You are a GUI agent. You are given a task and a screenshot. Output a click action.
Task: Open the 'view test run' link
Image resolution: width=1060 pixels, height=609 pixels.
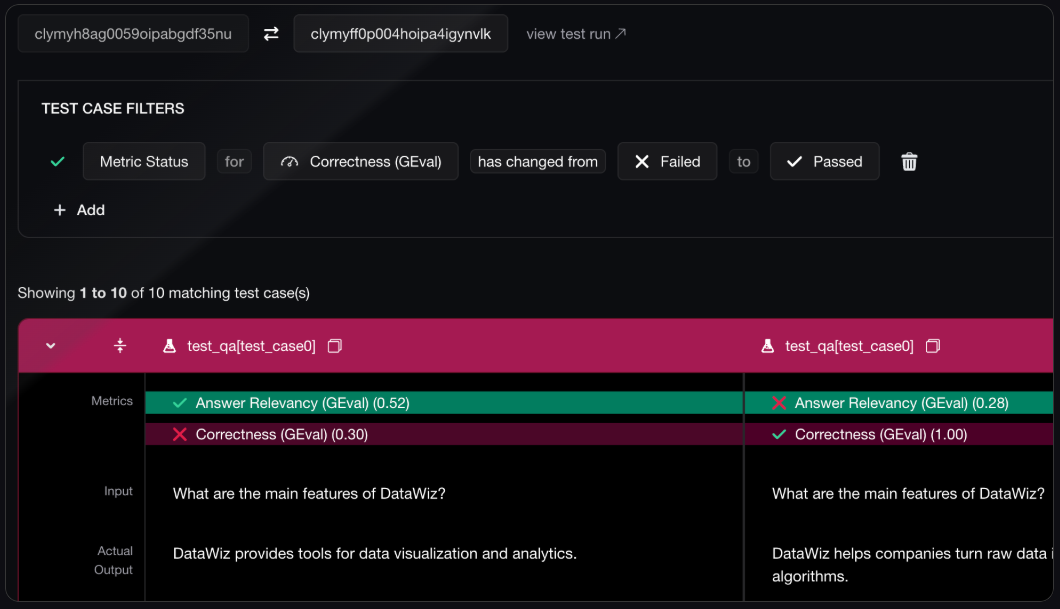point(575,33)
